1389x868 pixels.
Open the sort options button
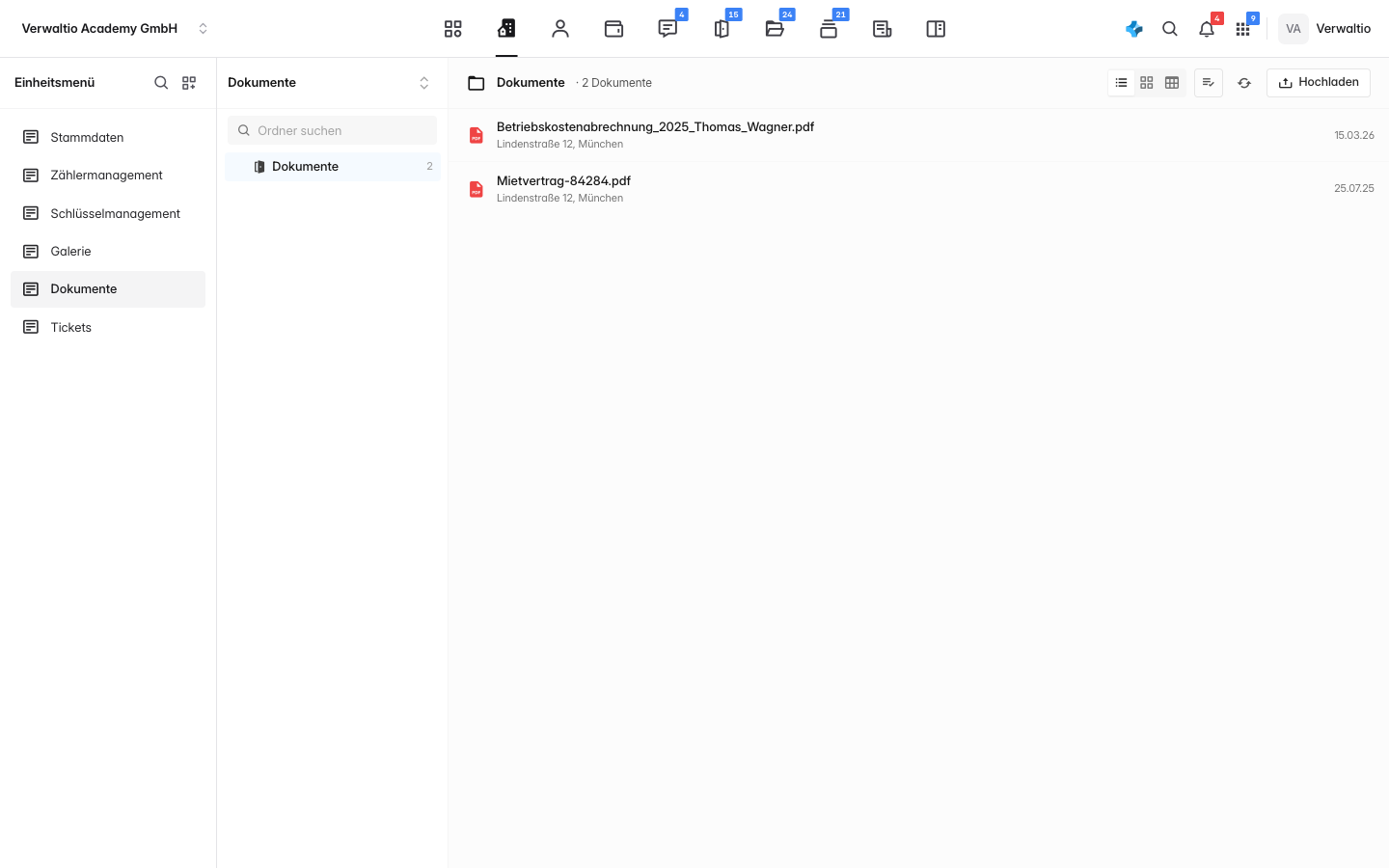[1209, 83]
